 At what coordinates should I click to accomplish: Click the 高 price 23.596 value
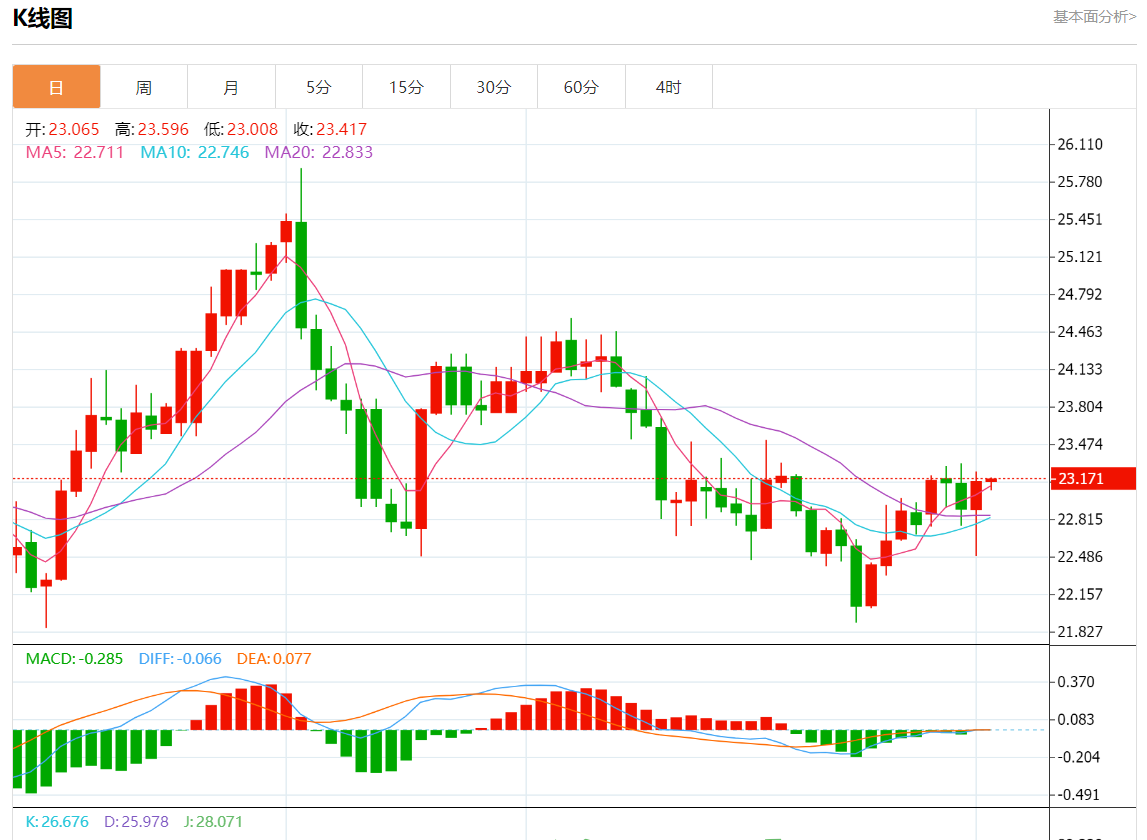coord(163,130)
